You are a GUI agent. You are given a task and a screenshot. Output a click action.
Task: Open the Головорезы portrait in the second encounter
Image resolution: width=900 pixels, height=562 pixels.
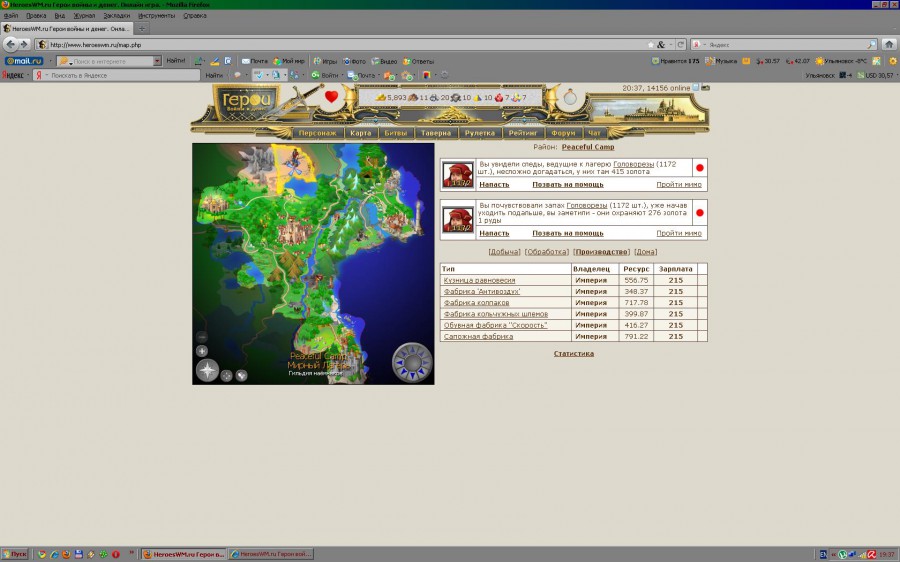[458, 219]
